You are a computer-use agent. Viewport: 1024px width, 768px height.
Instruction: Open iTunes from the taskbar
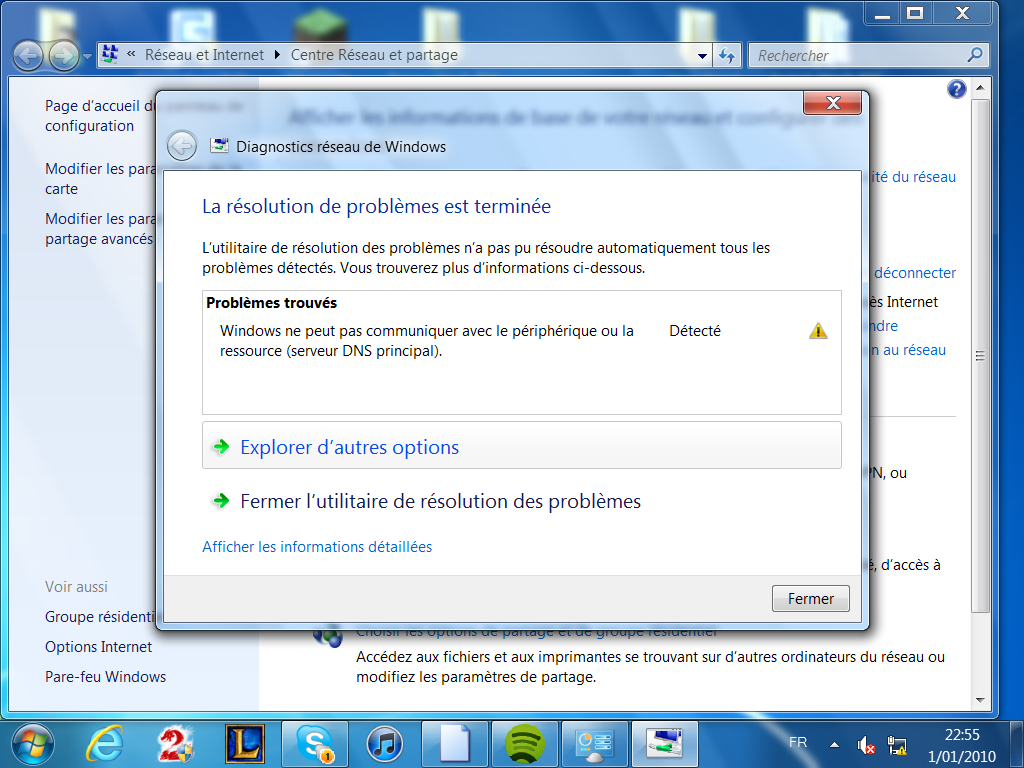385,744
